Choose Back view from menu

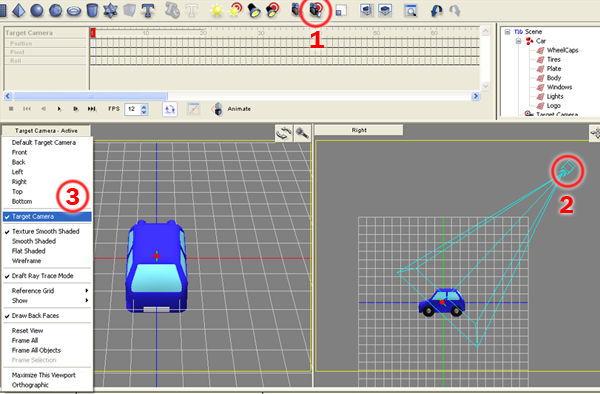(x=47, y=162)
